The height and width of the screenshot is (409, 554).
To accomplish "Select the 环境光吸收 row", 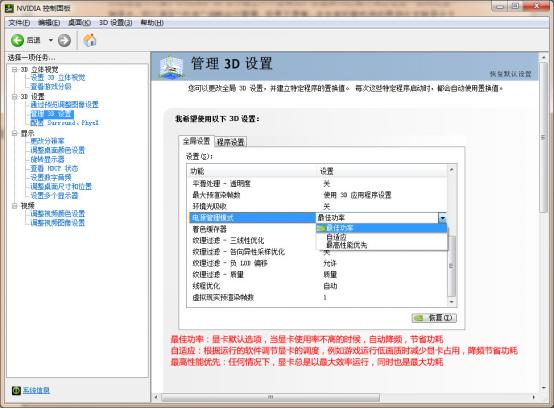I will 318,206.
